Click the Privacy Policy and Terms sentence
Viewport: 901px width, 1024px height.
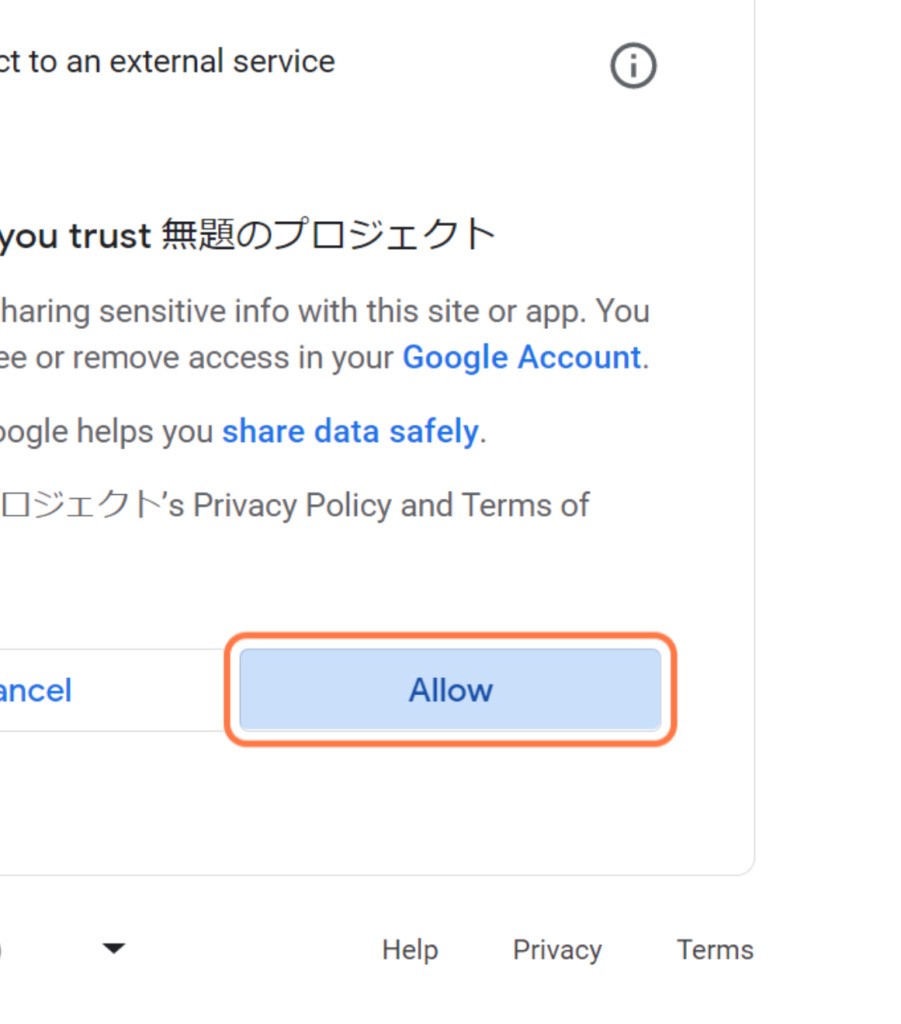[294, 505]
